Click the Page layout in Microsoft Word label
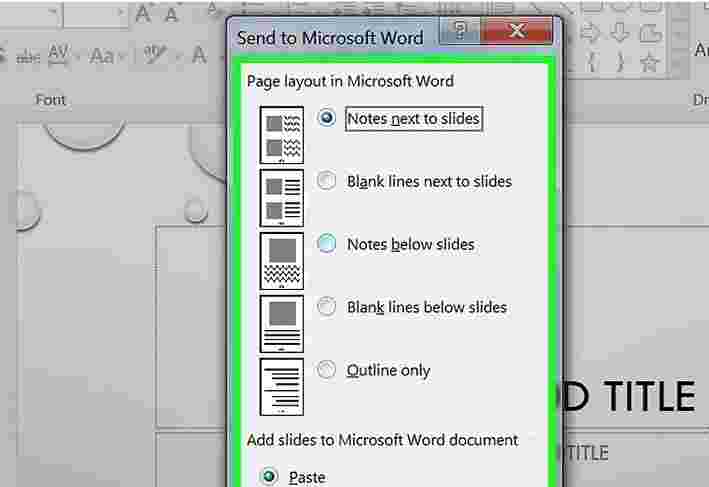The width and height of the screenshot is (709, 487). [x=350, y=81]
